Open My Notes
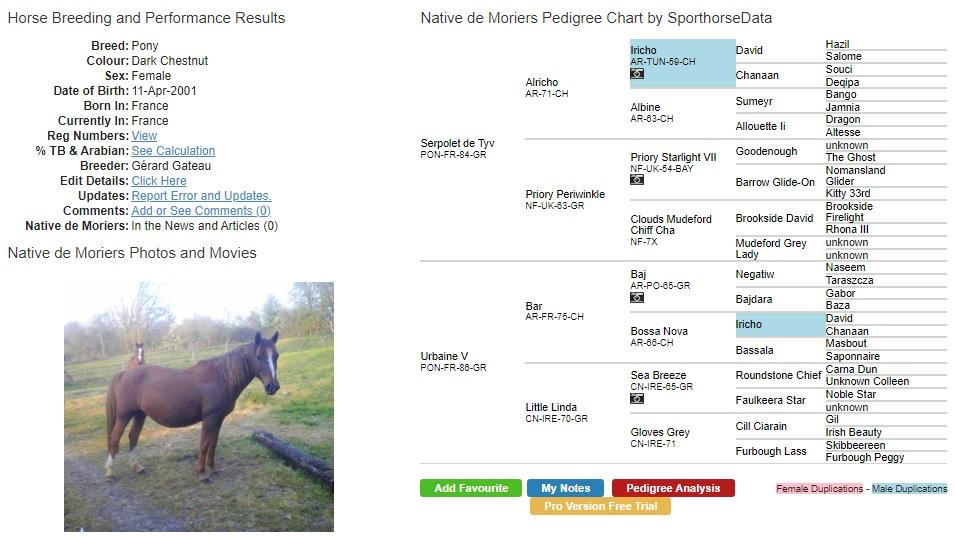This screenshot has height=536, width=955. 565,488
